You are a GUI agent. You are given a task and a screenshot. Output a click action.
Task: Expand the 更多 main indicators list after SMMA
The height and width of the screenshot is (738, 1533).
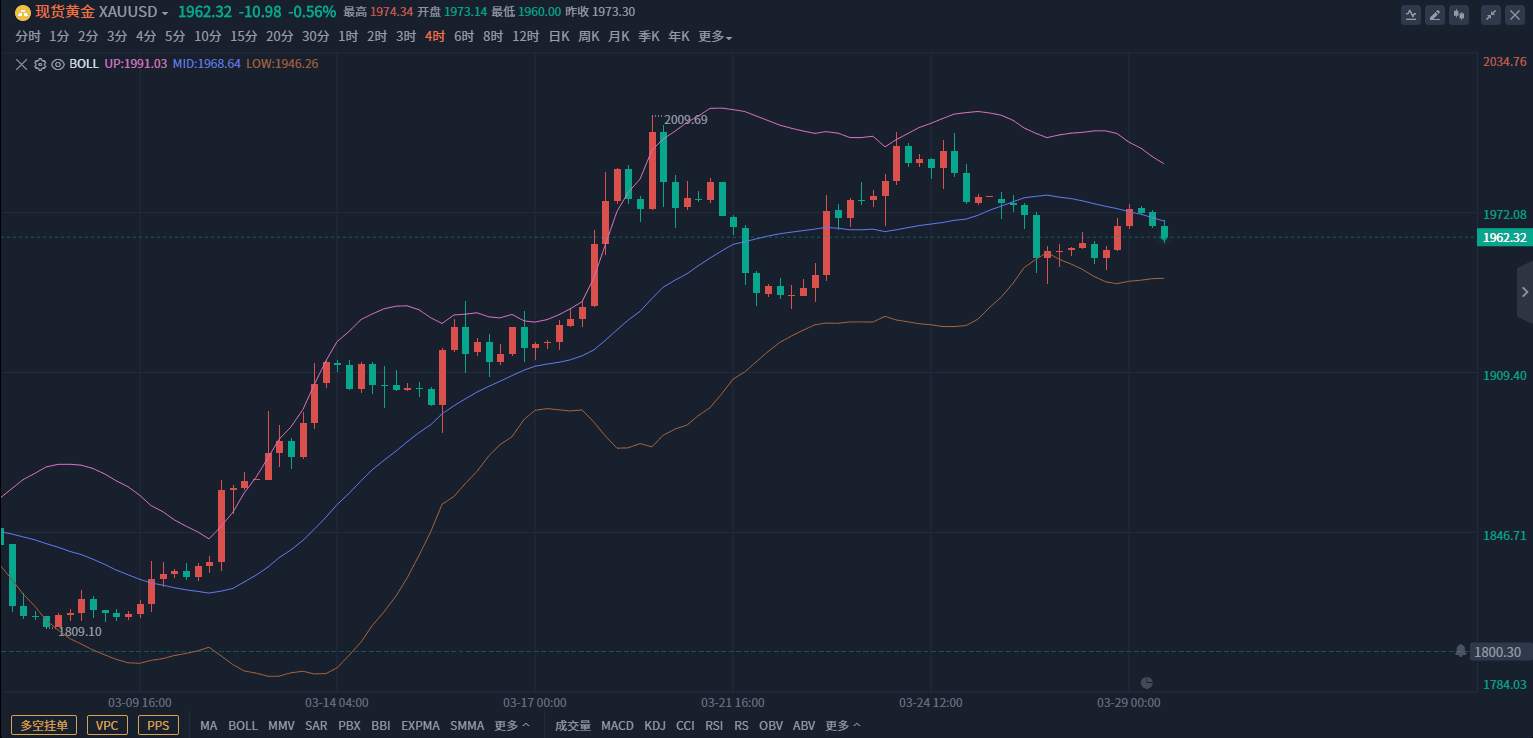513,725
